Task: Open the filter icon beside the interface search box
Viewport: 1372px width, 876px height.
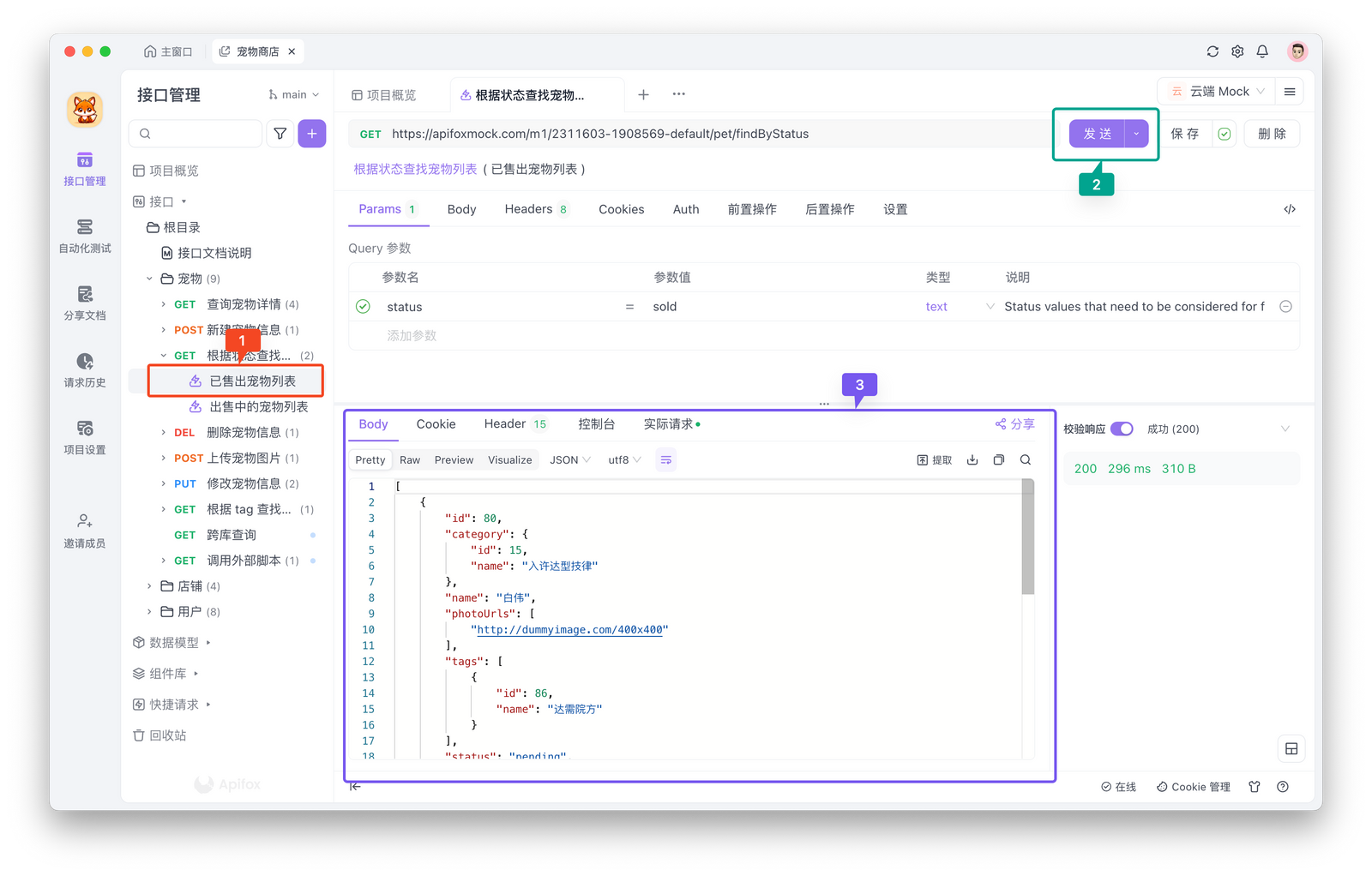Action: tap(280, 133)
